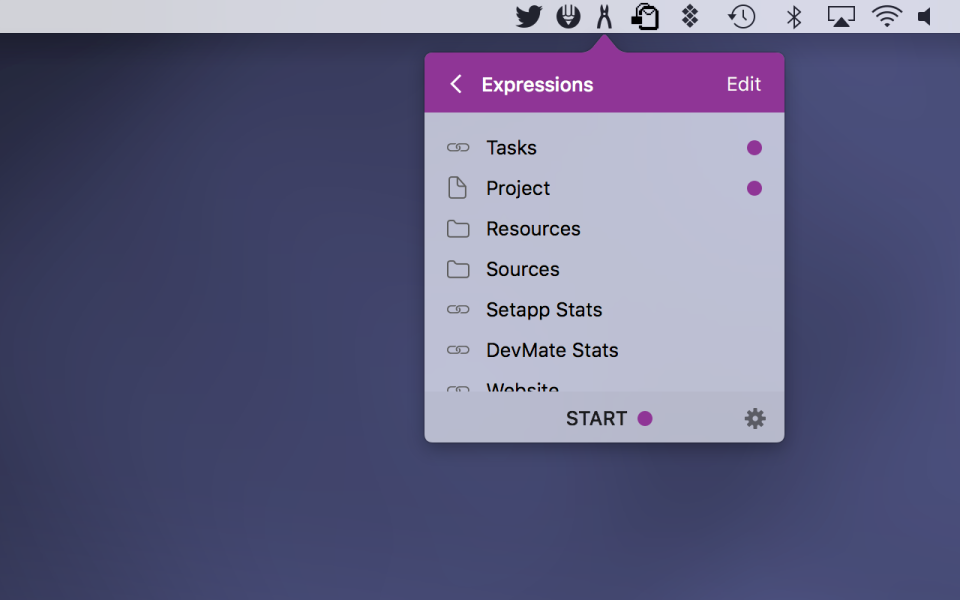
Task: Select the Setapp Stats link item
Action: point(544,310)
